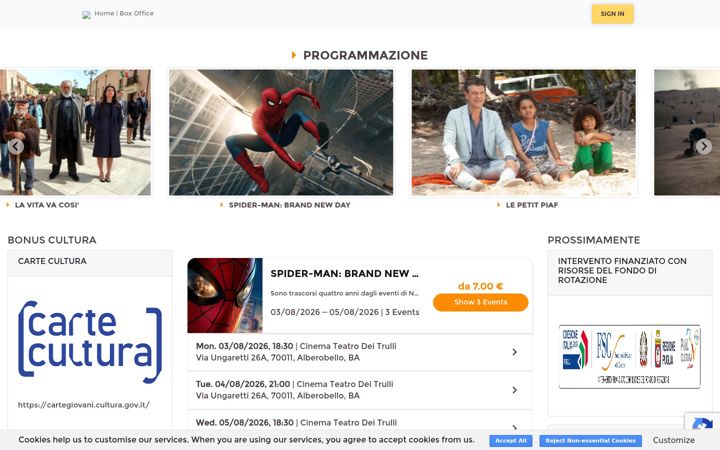
Task: Open the Spider-Man carousel poster image
Action: coord(281,132)
